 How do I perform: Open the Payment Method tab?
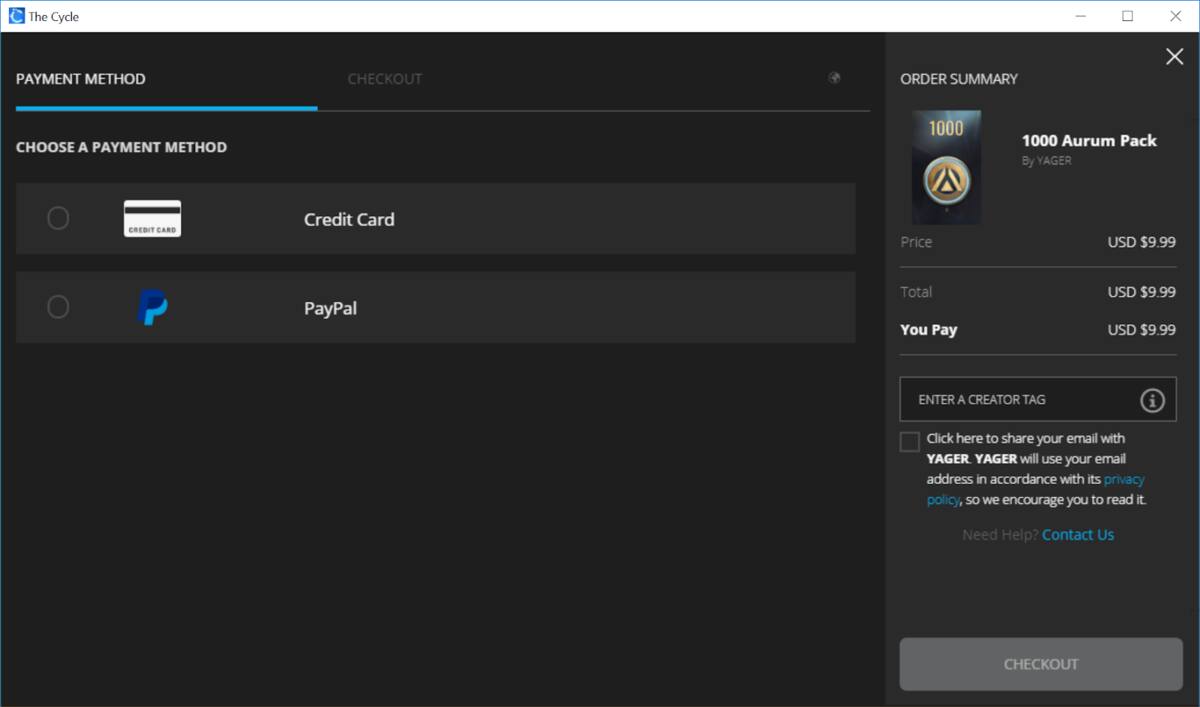click(x=81, y=79)
